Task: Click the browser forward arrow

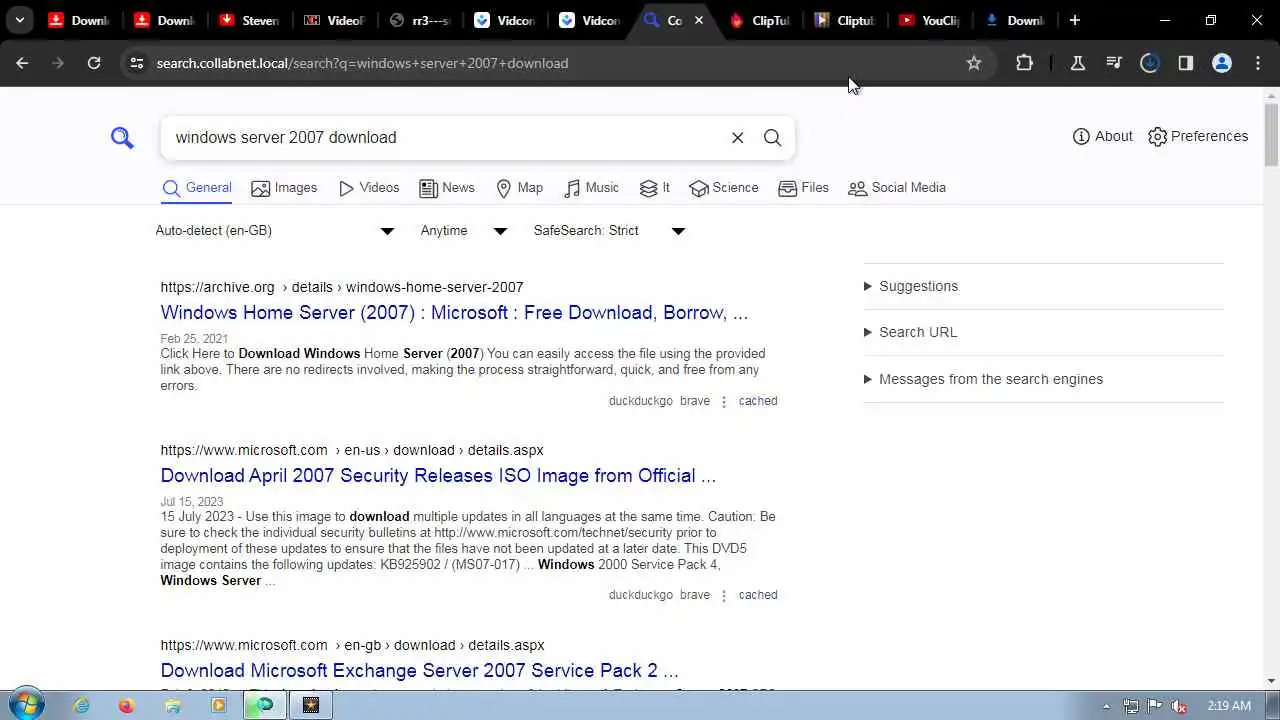Action: (58, 63)
